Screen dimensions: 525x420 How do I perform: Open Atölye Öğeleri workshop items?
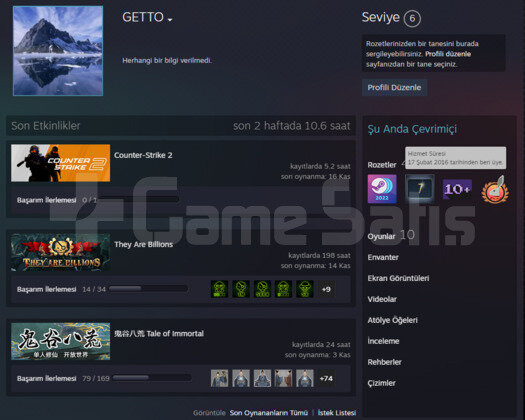click(392, 320)
